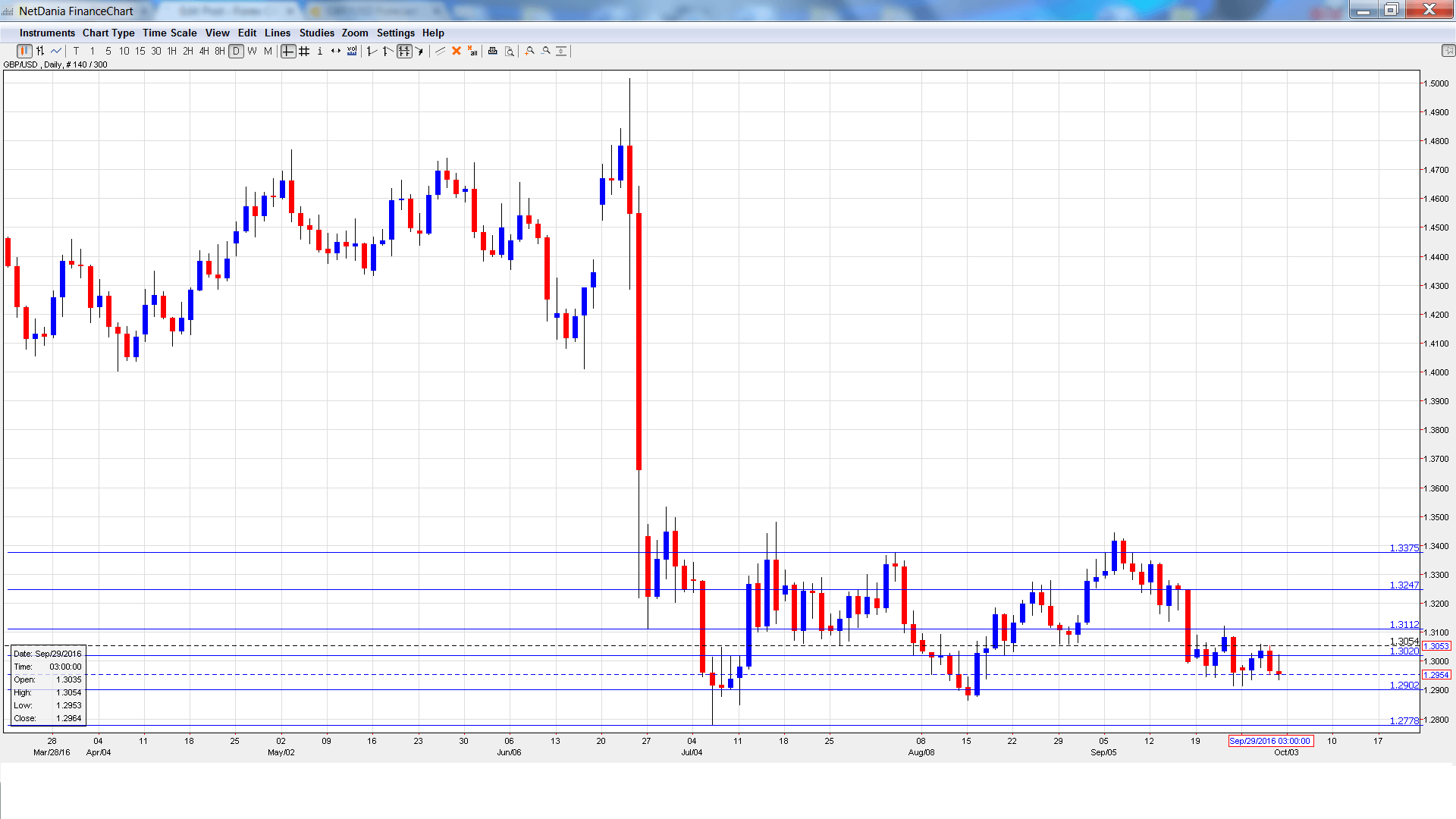Switch to line chart icon

tap(56, 52)
